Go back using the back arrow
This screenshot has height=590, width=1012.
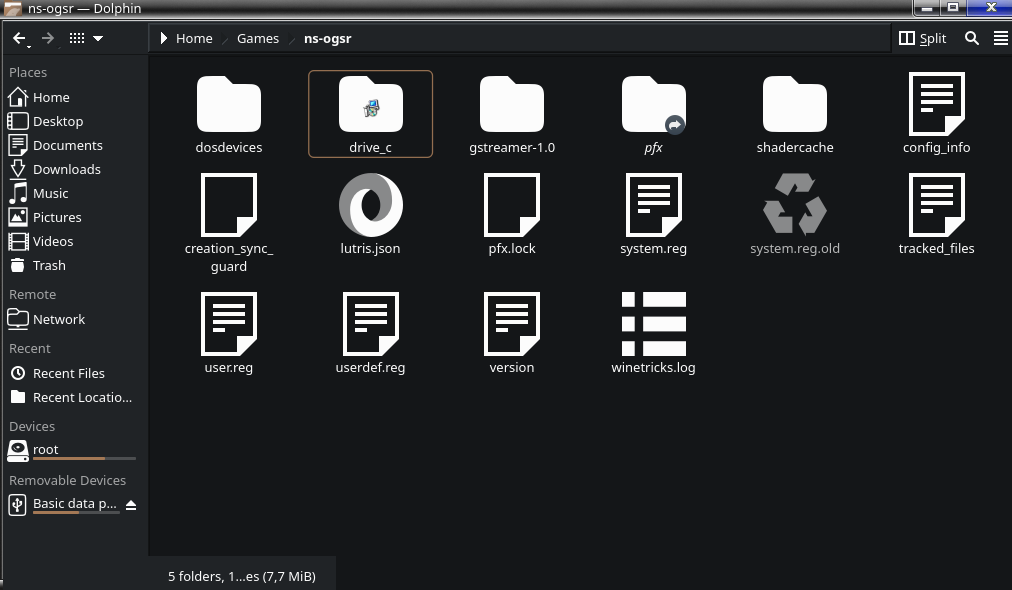17,38
